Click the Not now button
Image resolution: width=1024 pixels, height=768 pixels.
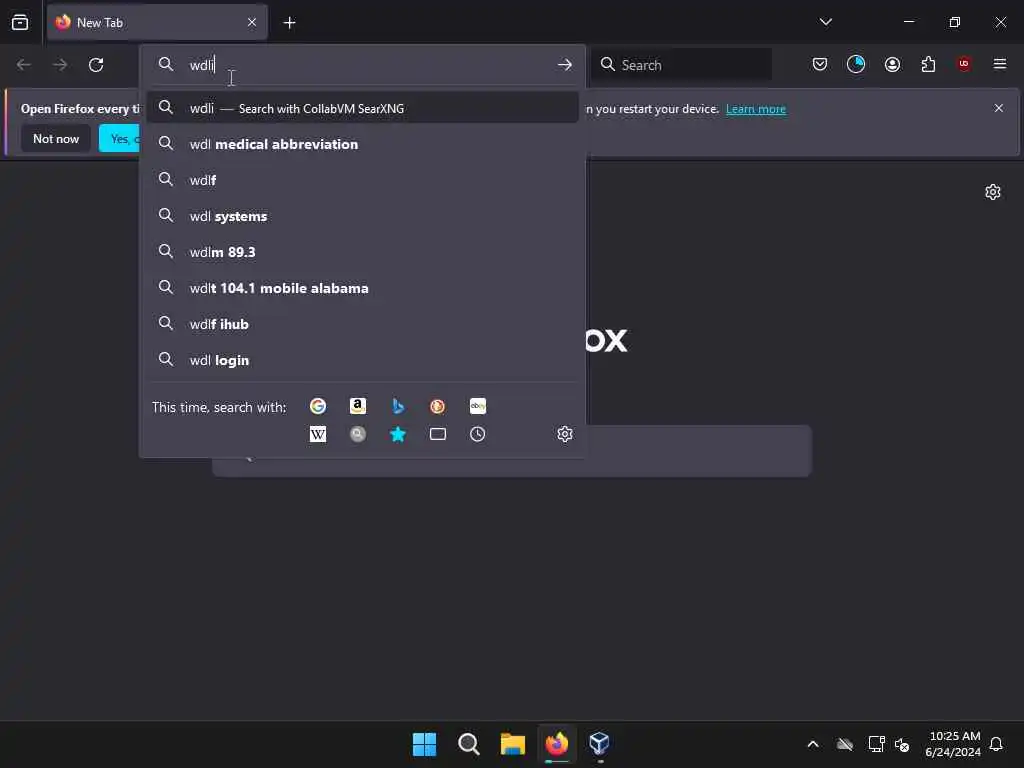click(x=56, y=138)
